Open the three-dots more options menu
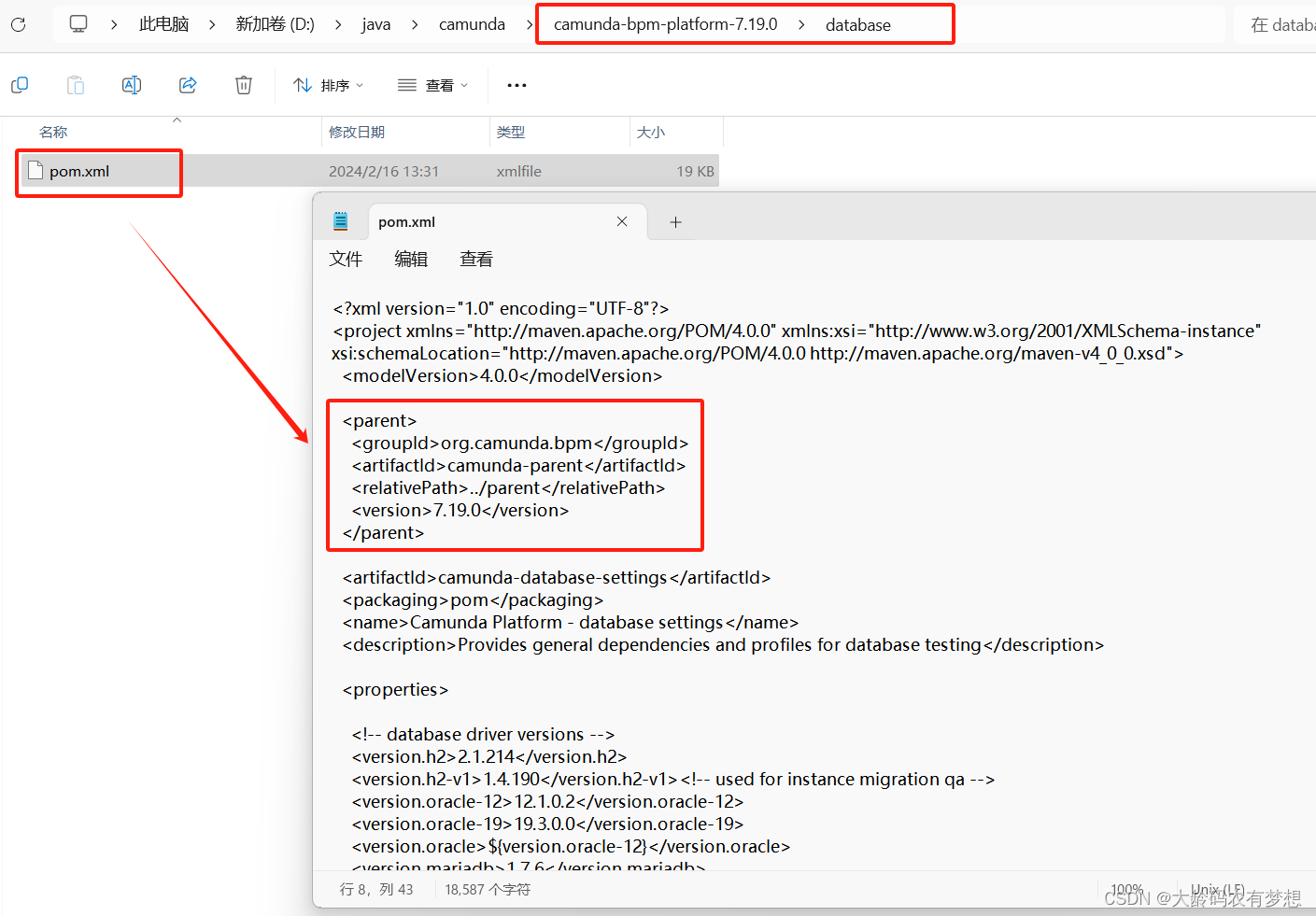 (516, 85)
